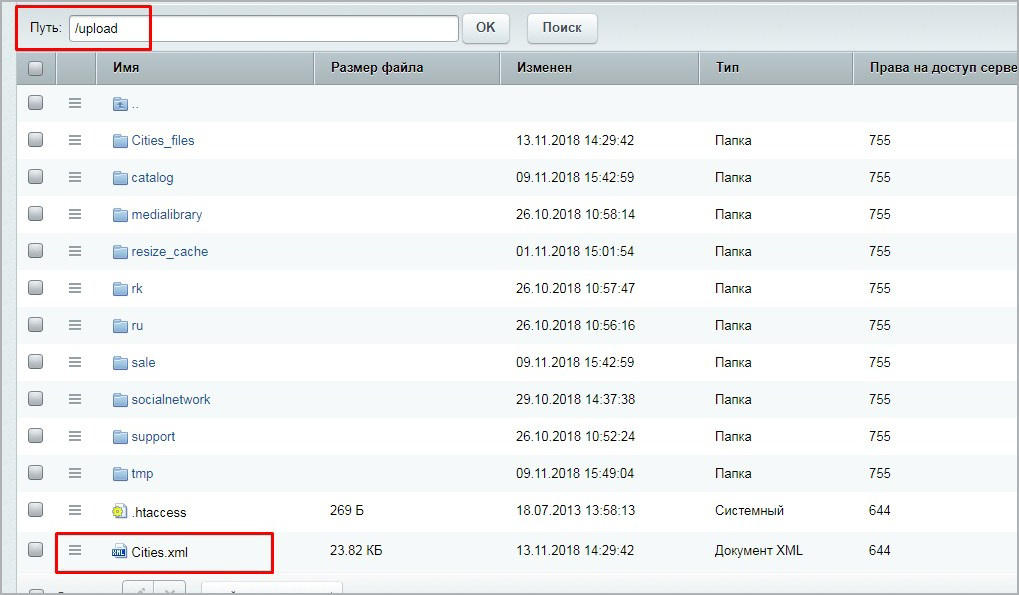Click the Cities.xml file icon
Screen dimensions: 1019x595
point(120,551)
